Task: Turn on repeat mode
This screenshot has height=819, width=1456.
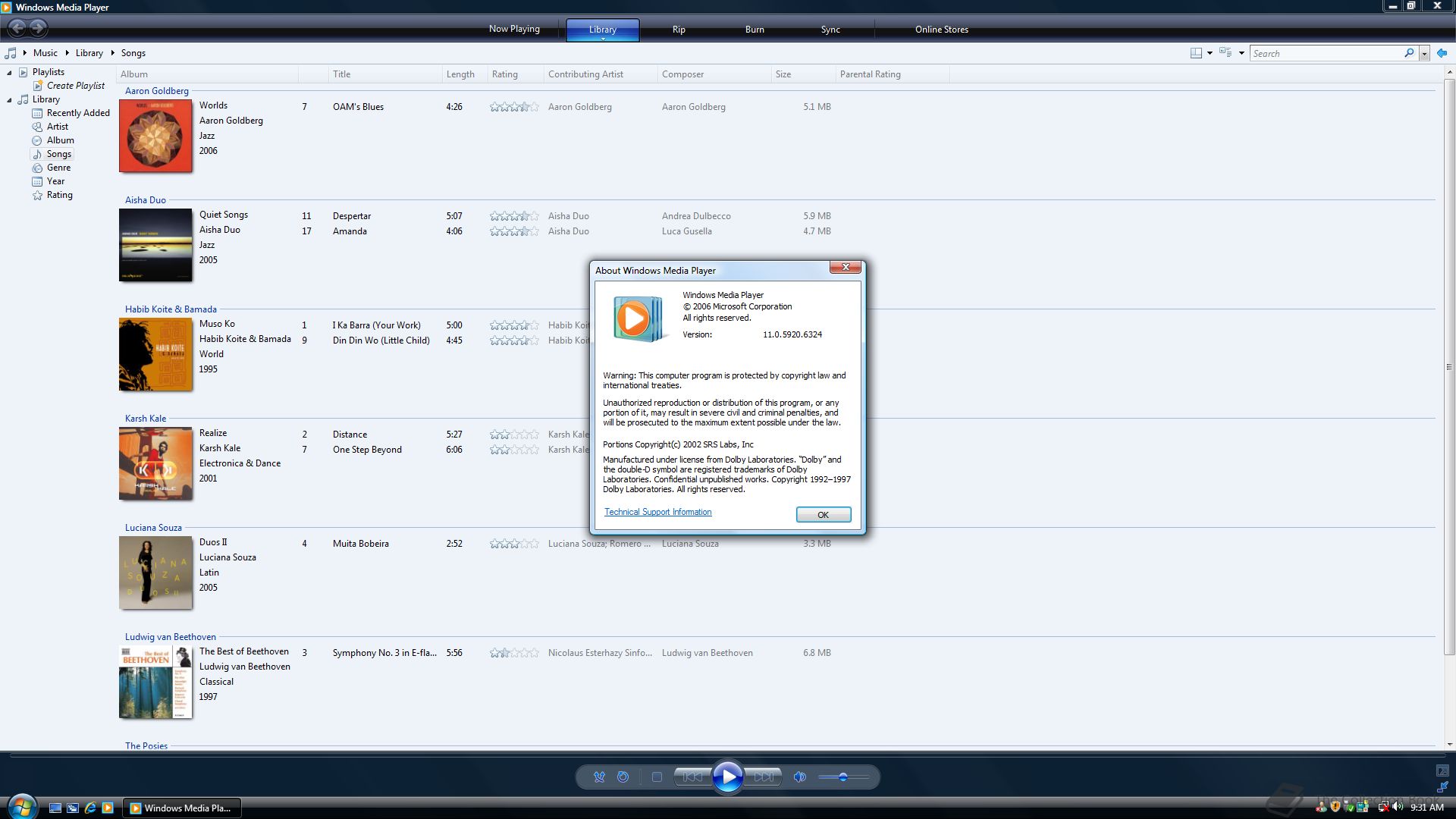Action: 623,777
